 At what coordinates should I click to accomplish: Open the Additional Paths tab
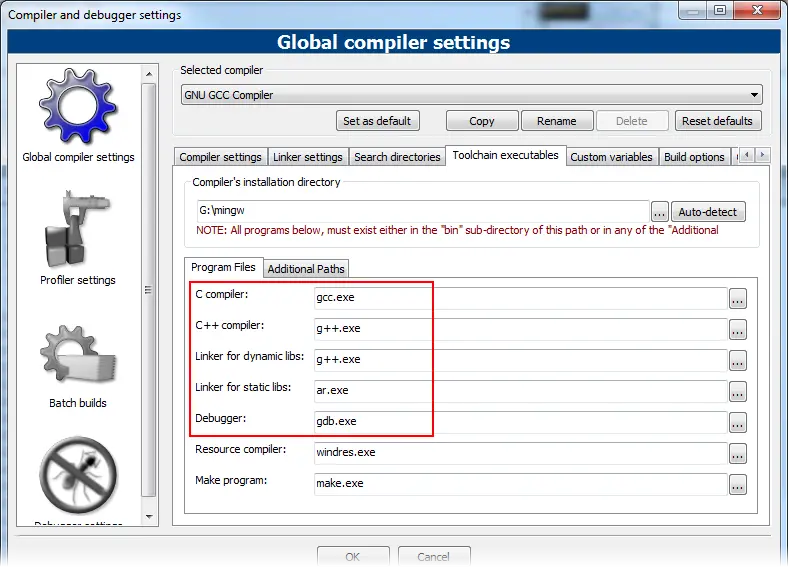click(306, 269)
